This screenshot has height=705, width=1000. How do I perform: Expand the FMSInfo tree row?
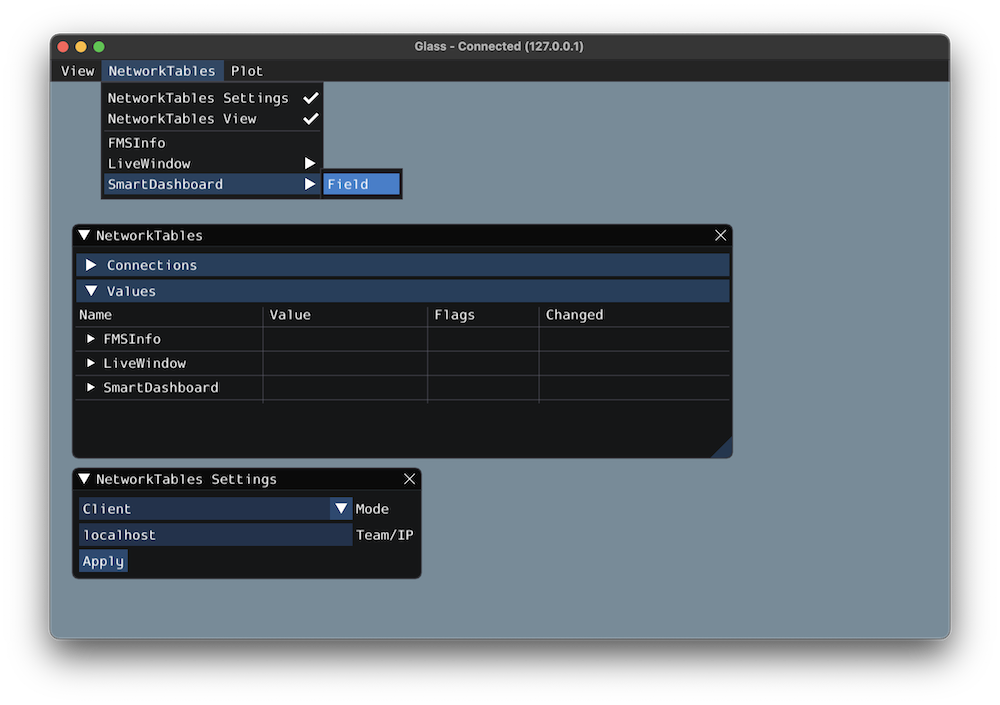click(92, 339)
